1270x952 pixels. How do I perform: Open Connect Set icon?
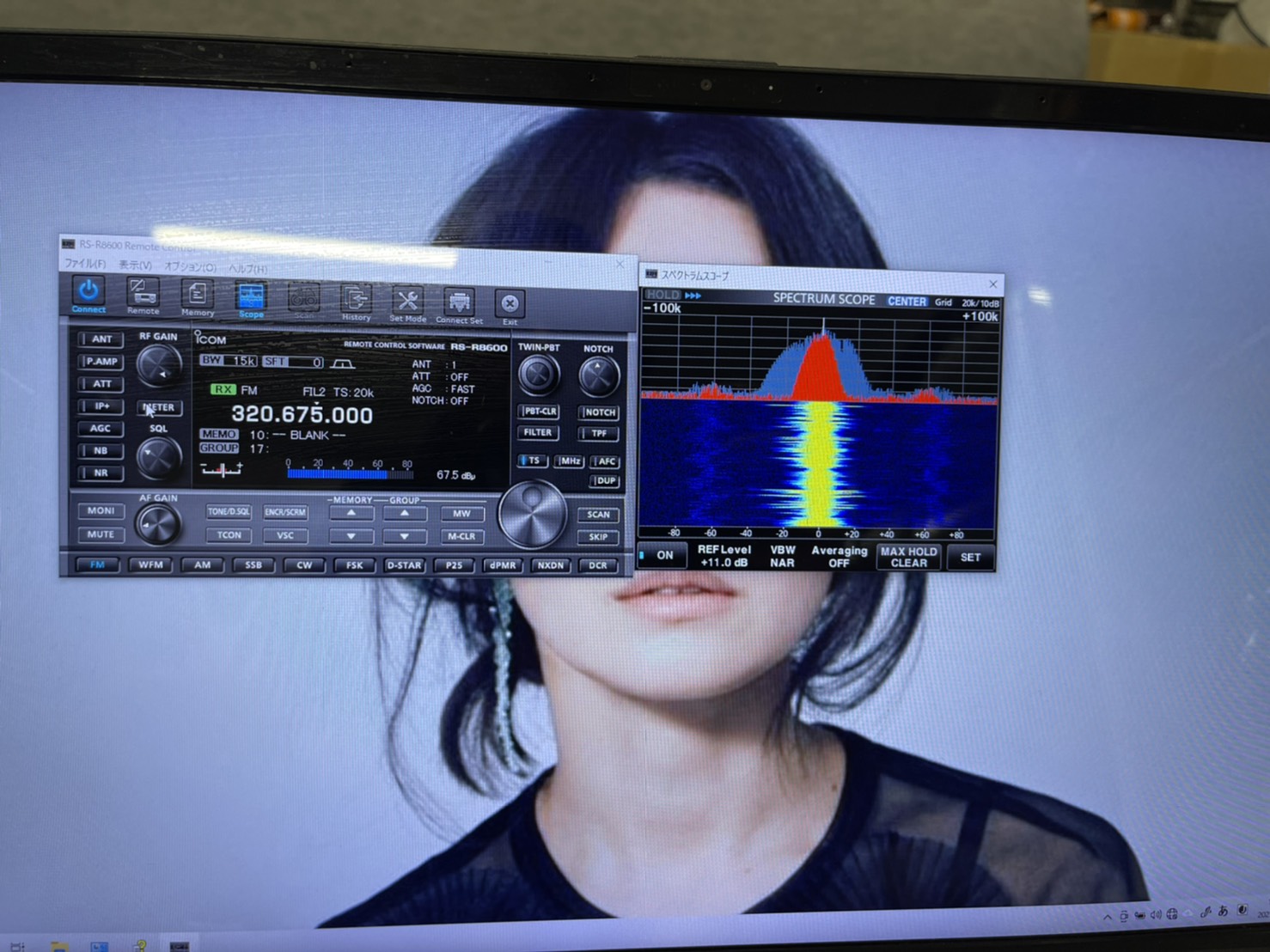(x=459, y=306)
